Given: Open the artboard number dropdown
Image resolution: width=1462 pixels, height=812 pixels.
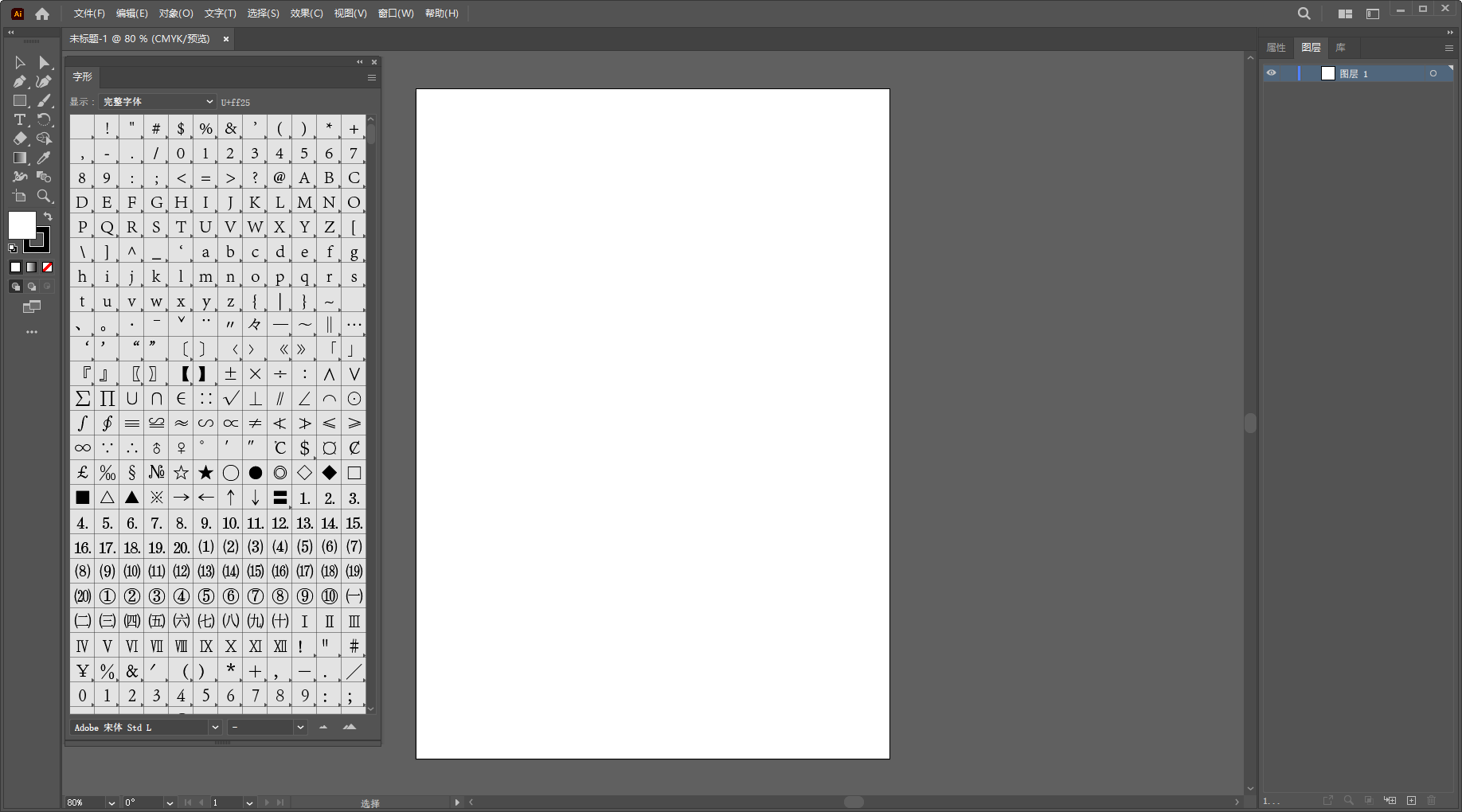Looking at the screenshot, I should point(249,803).
